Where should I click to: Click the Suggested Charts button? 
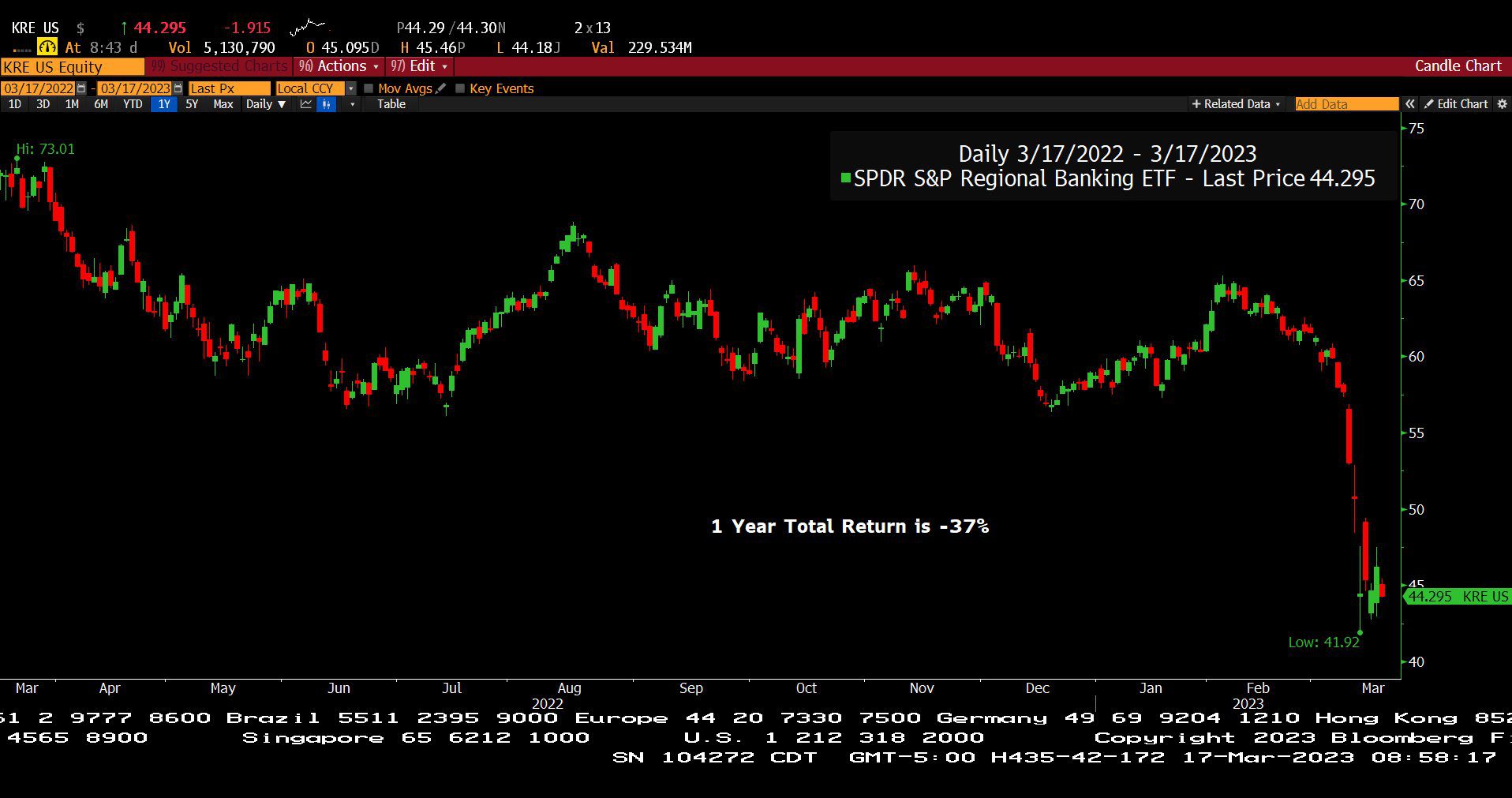tap(219, 66)
